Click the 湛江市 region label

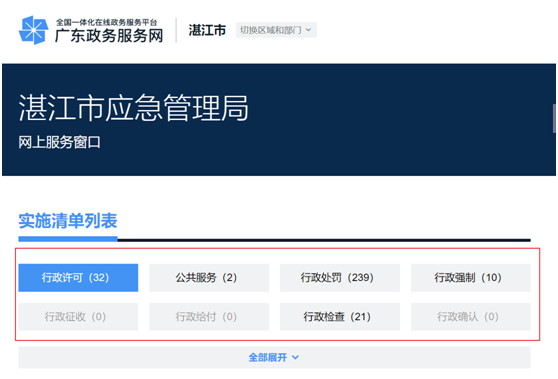coord(207,30)
